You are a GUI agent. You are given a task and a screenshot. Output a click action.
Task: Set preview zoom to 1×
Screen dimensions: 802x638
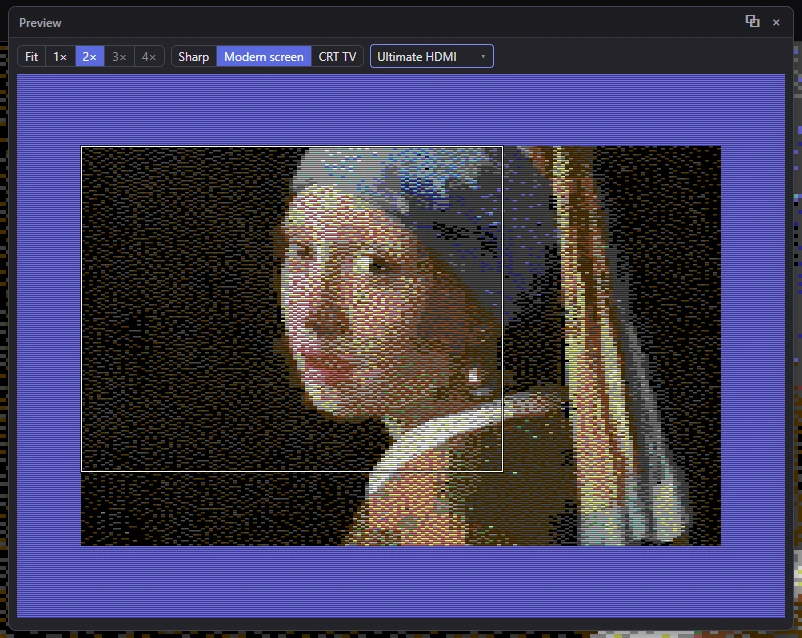tap(60, 56)
